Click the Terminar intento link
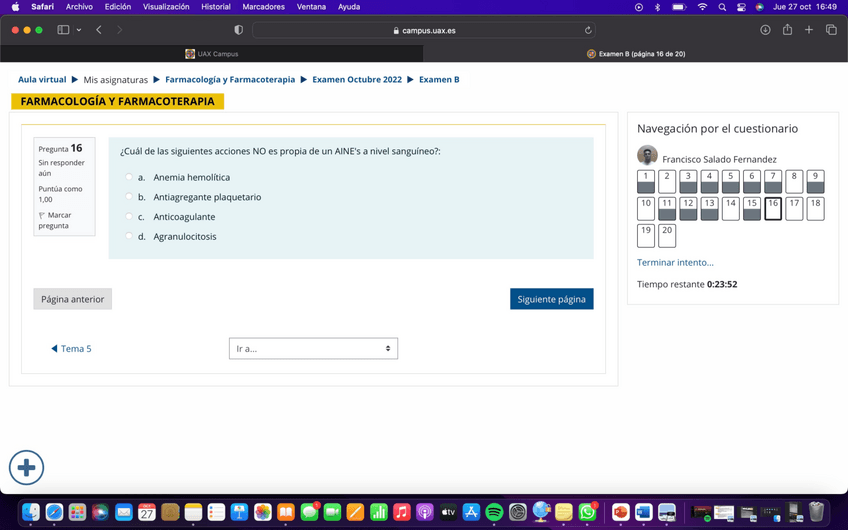This screenshot has height=530, width=848. point(675,262)
